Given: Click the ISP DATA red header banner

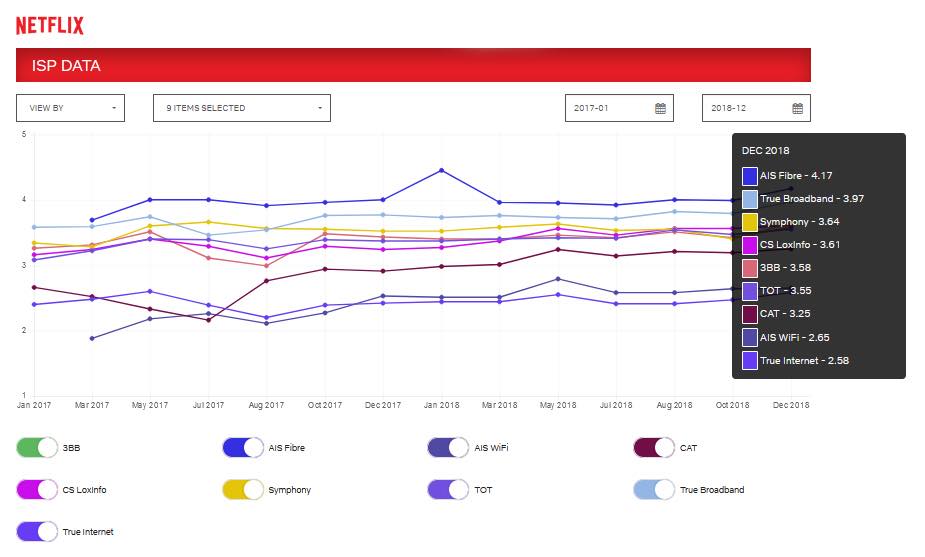Looking at the screenshot, I should click(413, 65).
